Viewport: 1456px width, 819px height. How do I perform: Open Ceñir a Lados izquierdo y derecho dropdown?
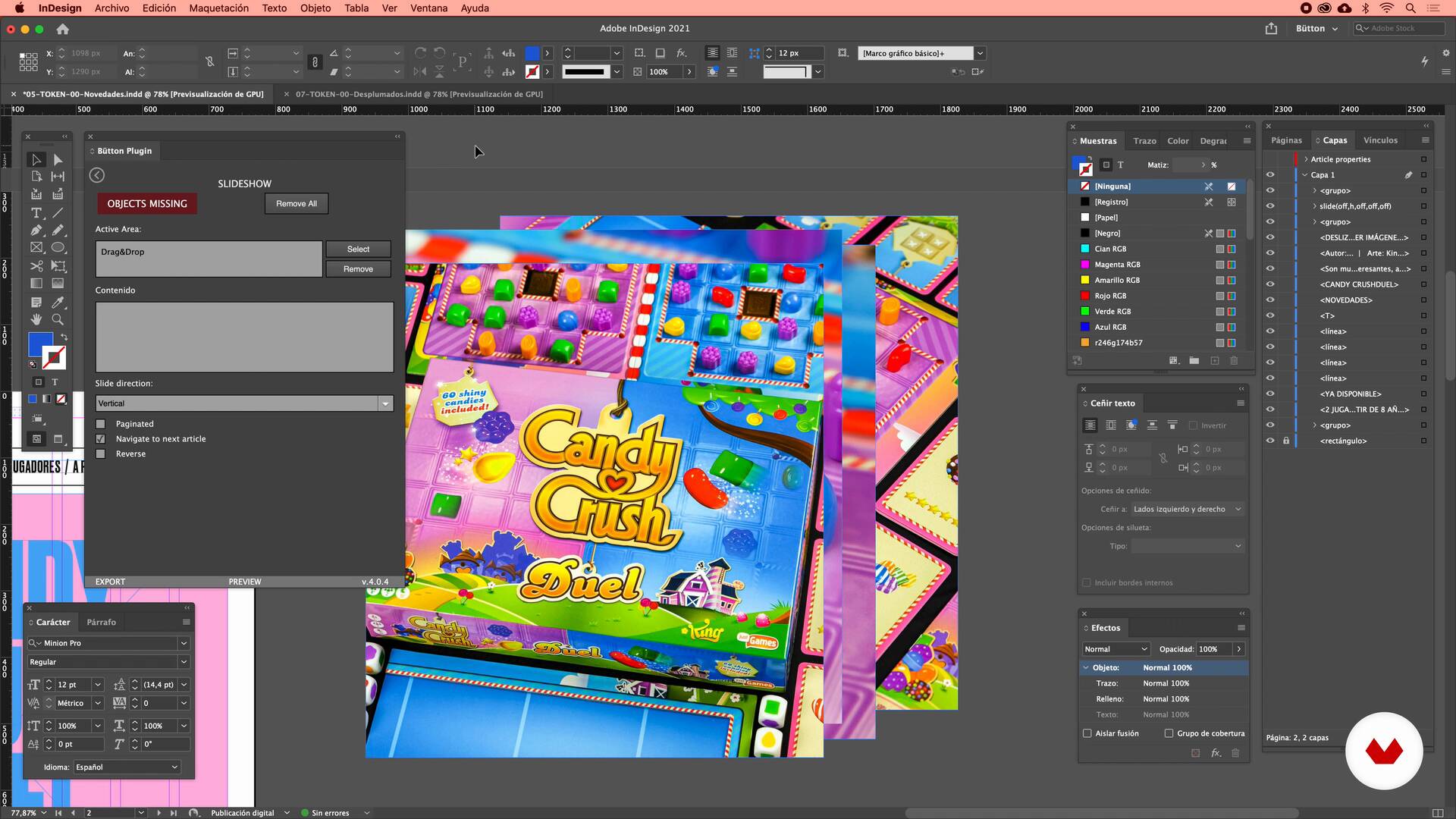(1188, 510)
